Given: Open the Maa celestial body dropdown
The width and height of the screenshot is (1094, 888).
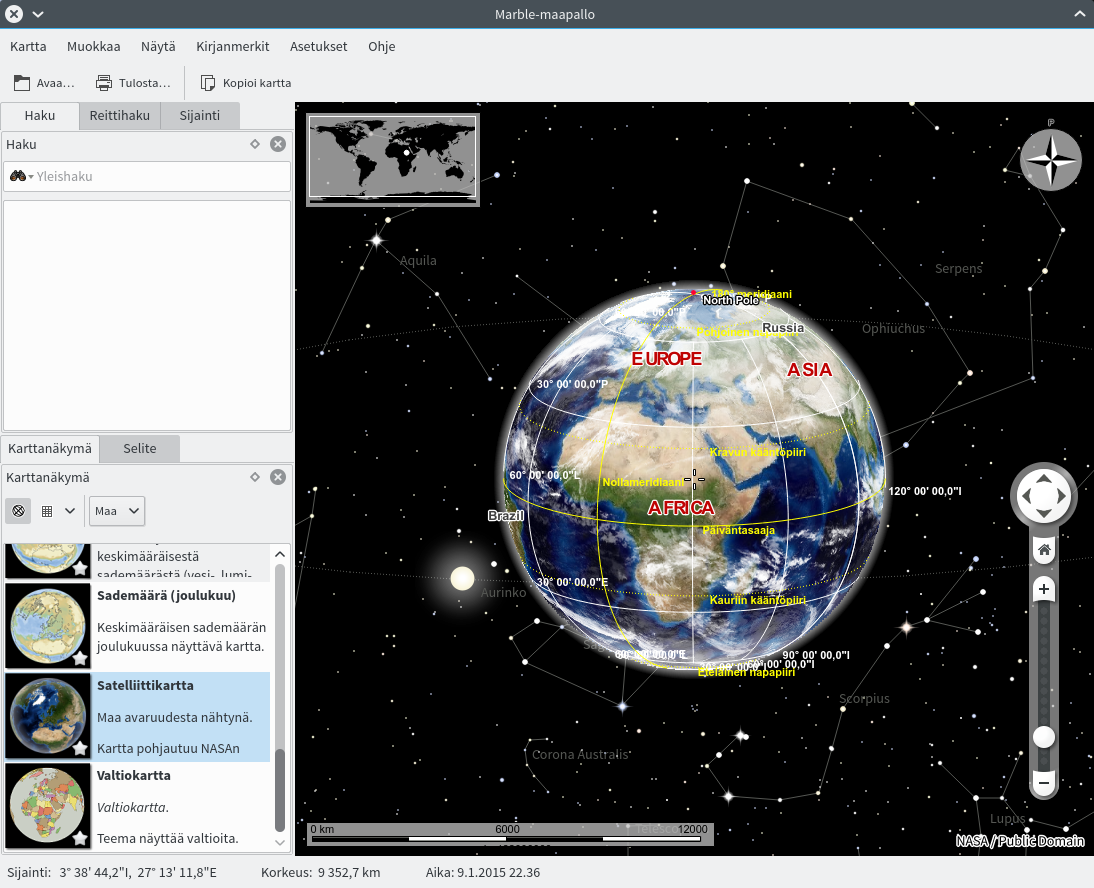Looking at the screenshot, I should tap(117, 511).
